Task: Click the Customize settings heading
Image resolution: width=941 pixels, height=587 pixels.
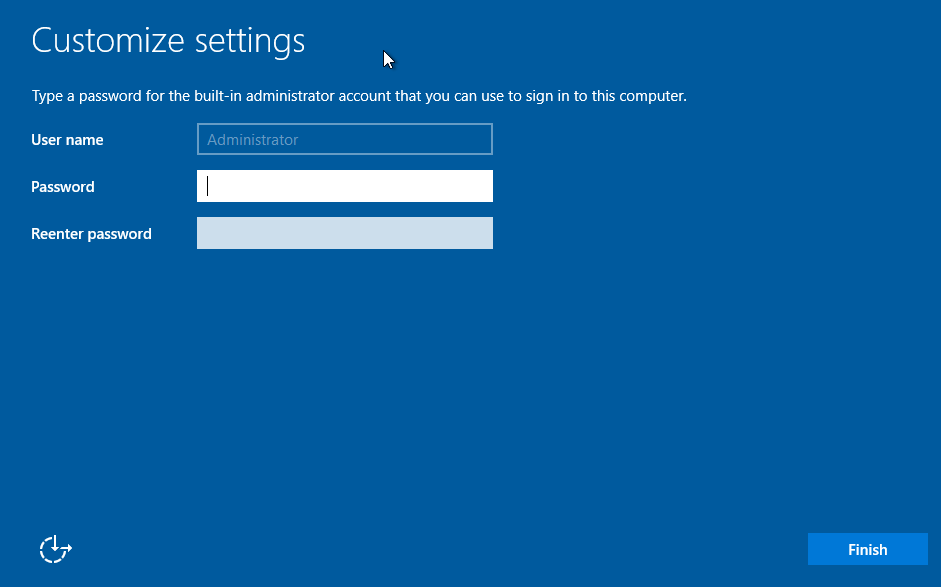Action: 168,41
